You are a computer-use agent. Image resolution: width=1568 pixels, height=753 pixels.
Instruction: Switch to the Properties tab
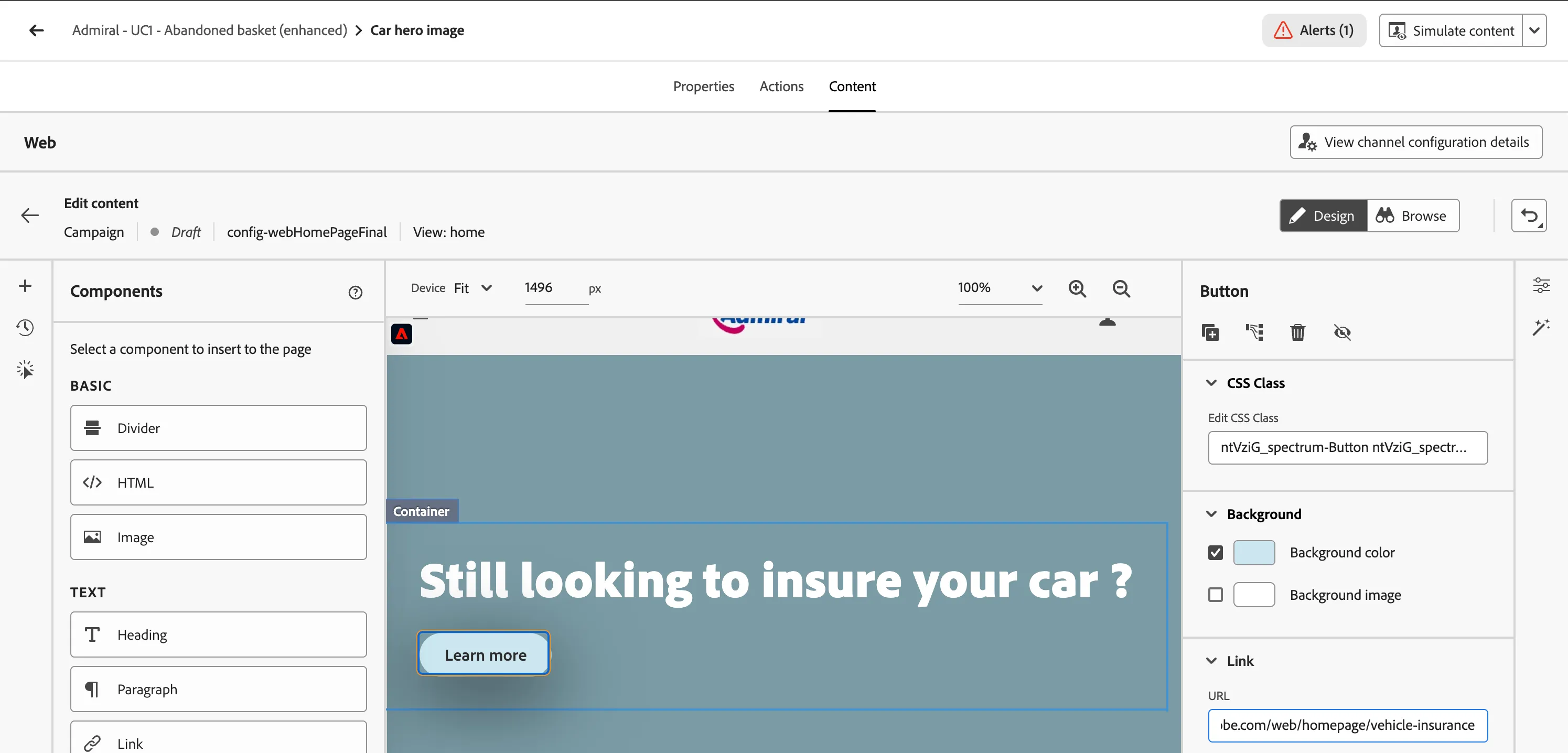pos(704,87)
